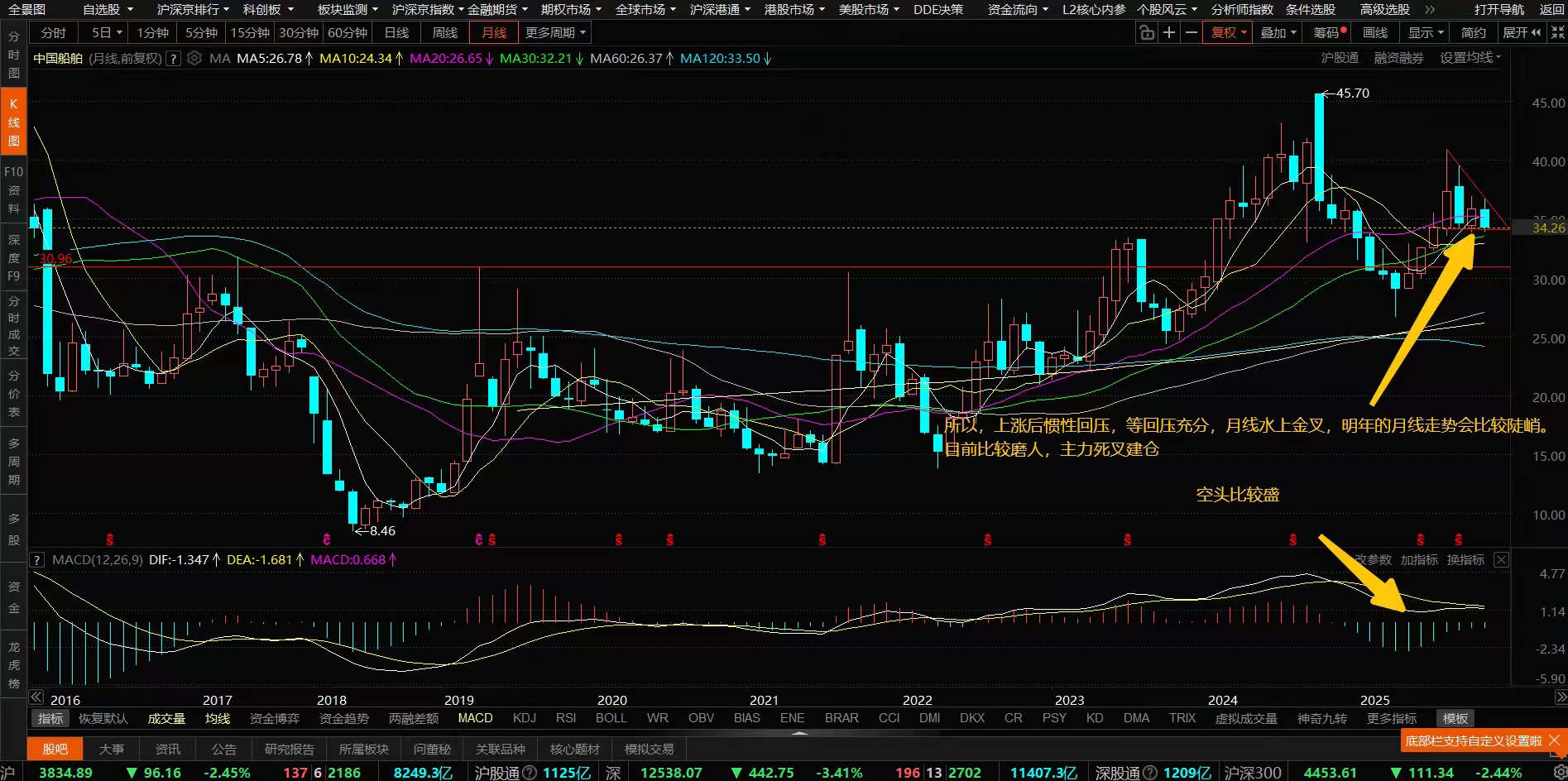Toggle the 成交量 indicator
The width and height of the screenshot is (1568, 781).
[x=166, y=718]
